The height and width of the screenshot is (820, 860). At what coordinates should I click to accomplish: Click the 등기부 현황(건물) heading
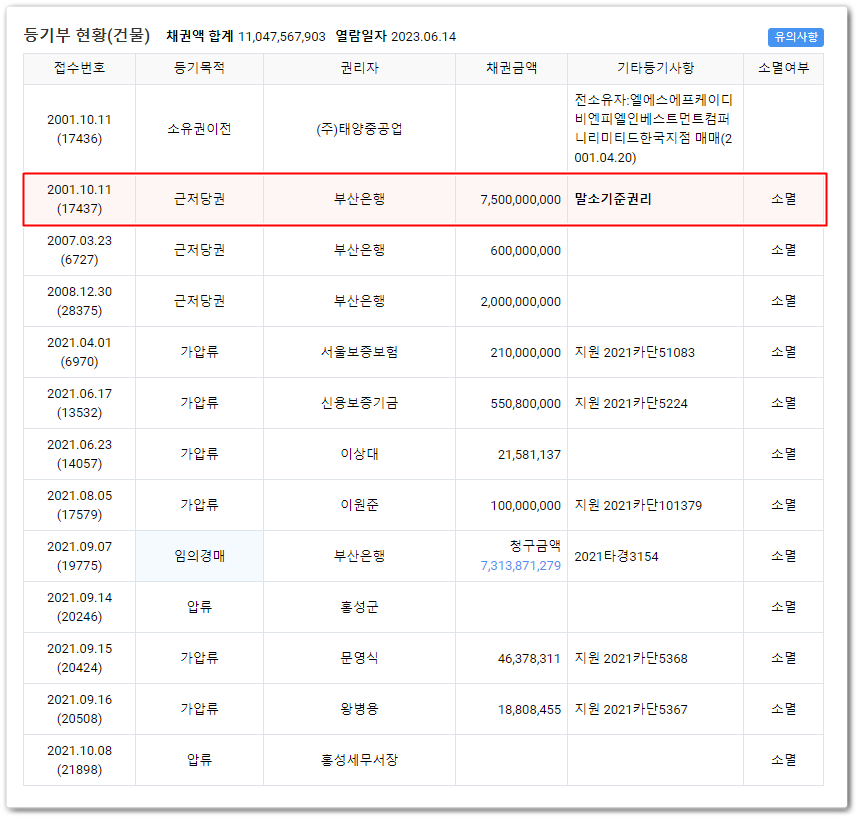pos(87,36)
